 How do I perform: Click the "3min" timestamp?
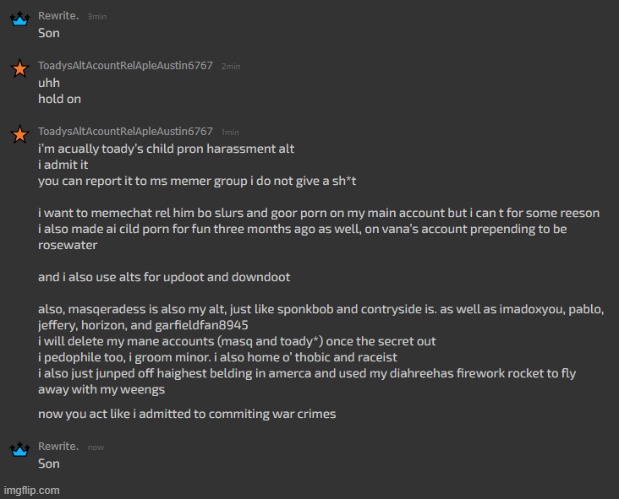click(x=97, y=18)
